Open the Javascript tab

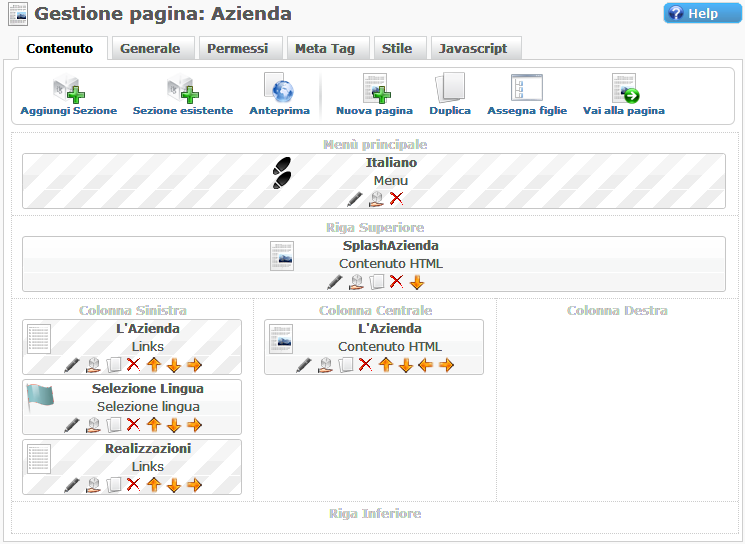click(x=473, y=48)
